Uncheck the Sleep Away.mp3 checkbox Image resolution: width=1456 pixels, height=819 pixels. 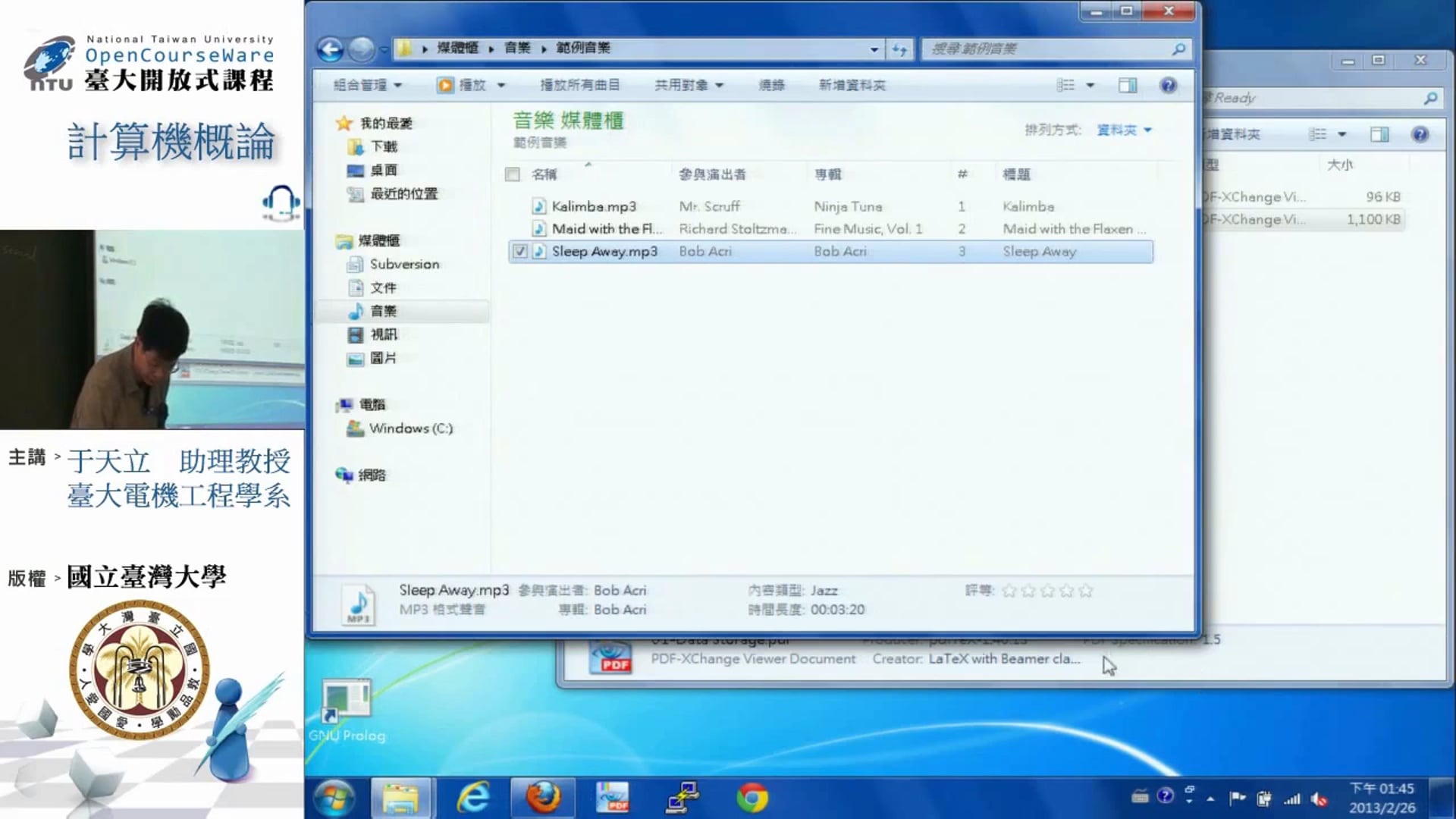pyautogui.click(x=519, y=251)
